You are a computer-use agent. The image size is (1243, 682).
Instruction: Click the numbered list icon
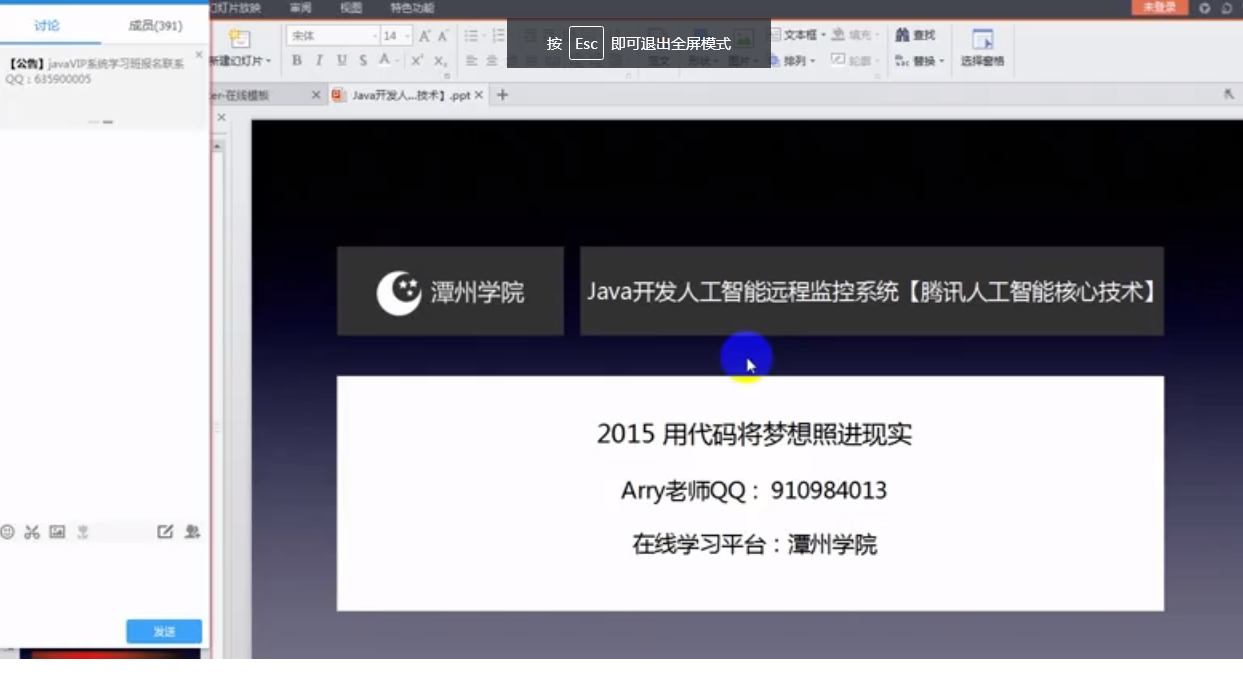498,36
